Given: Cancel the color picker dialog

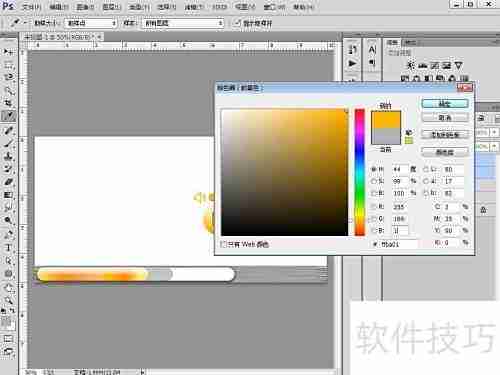Looking at the screenshot, I should coord(445,117).
